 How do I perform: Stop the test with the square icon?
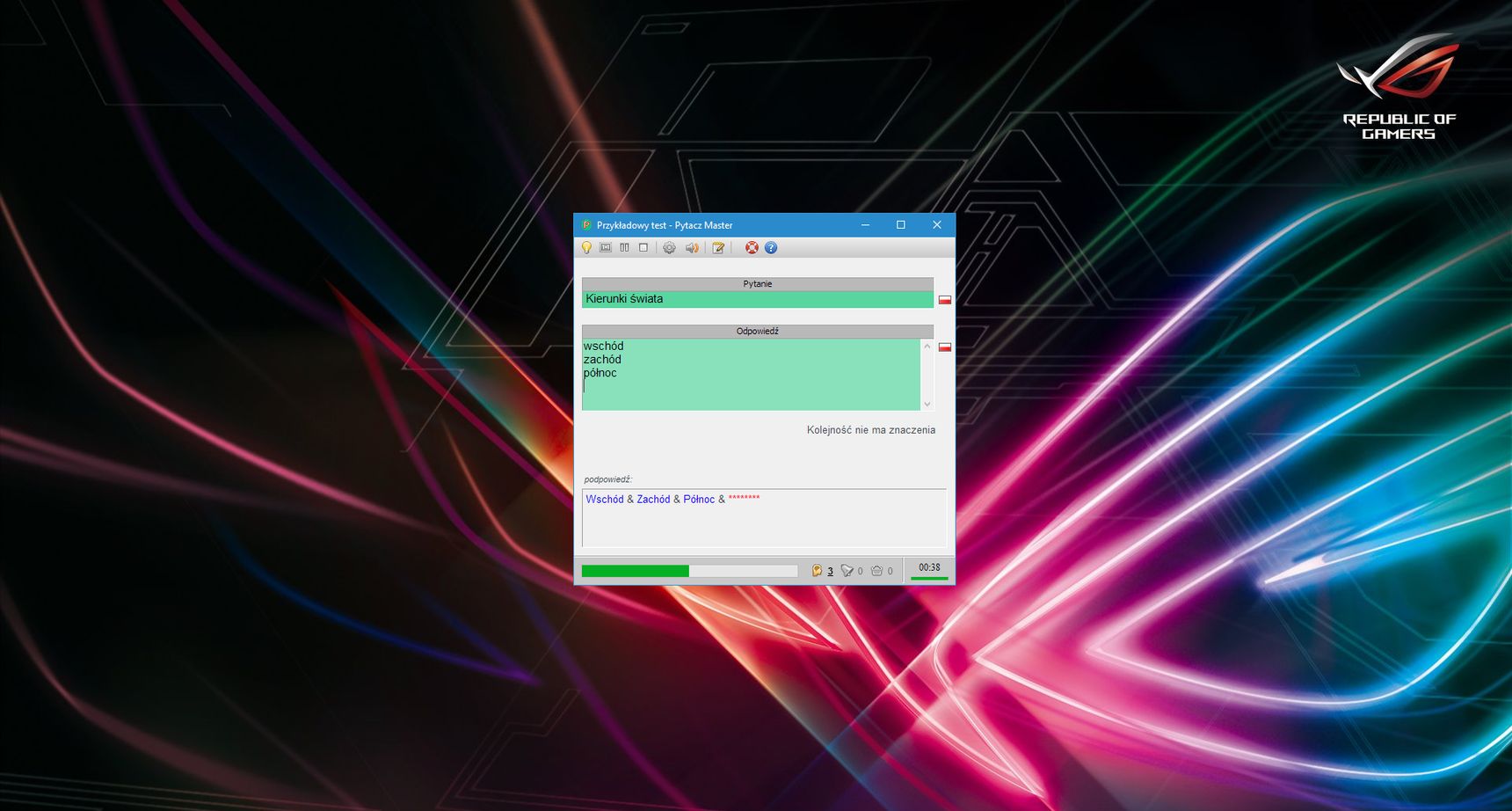643,248
